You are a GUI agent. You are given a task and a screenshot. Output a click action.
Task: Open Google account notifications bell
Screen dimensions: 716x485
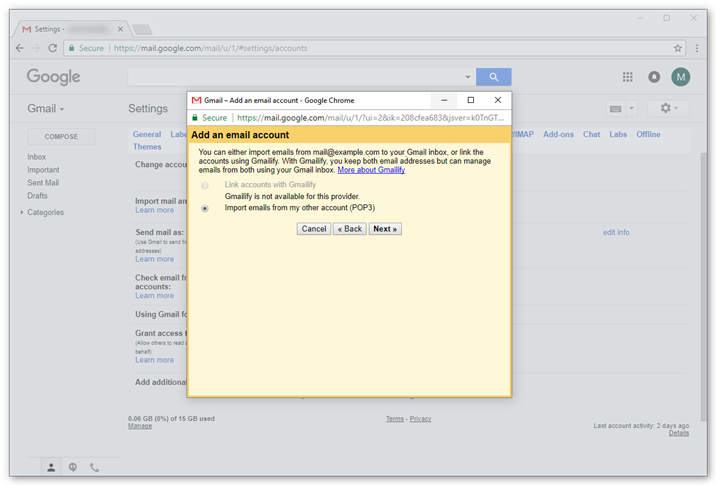point(654,77)
